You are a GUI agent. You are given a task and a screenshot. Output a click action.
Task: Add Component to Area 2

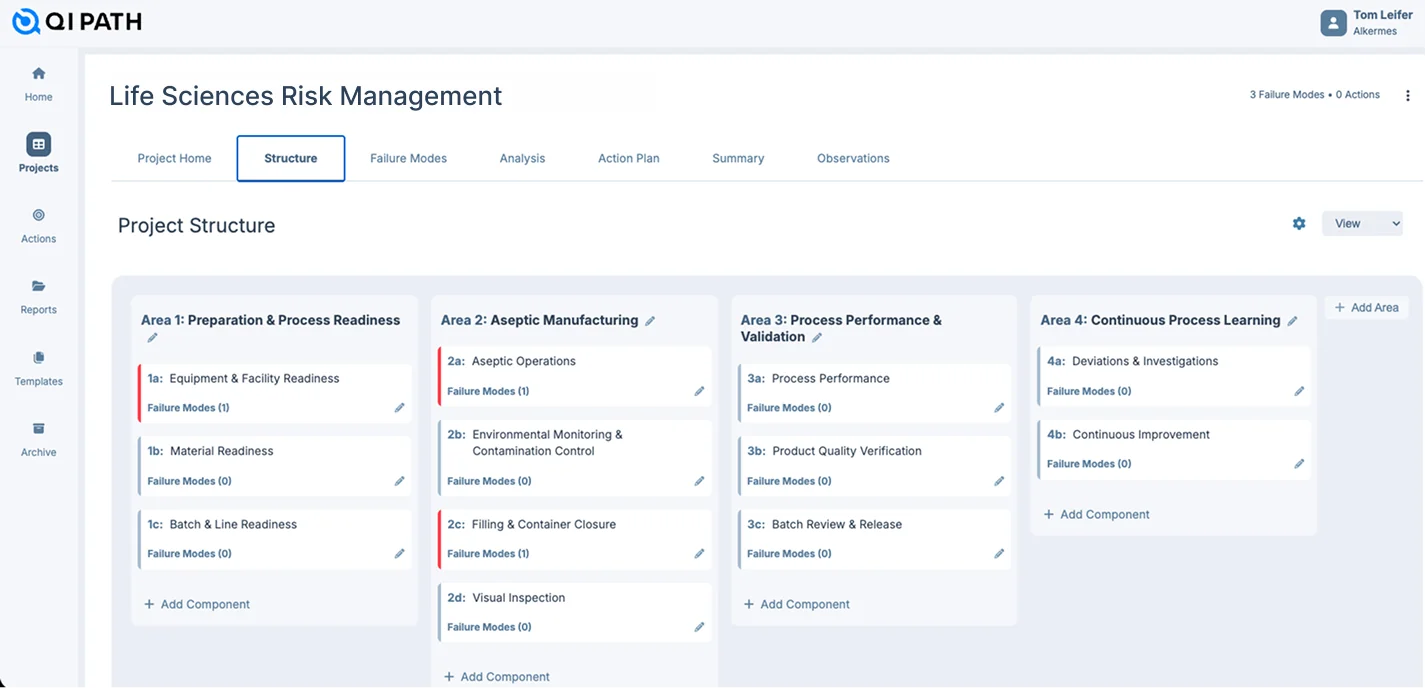(x=497, y=677)
